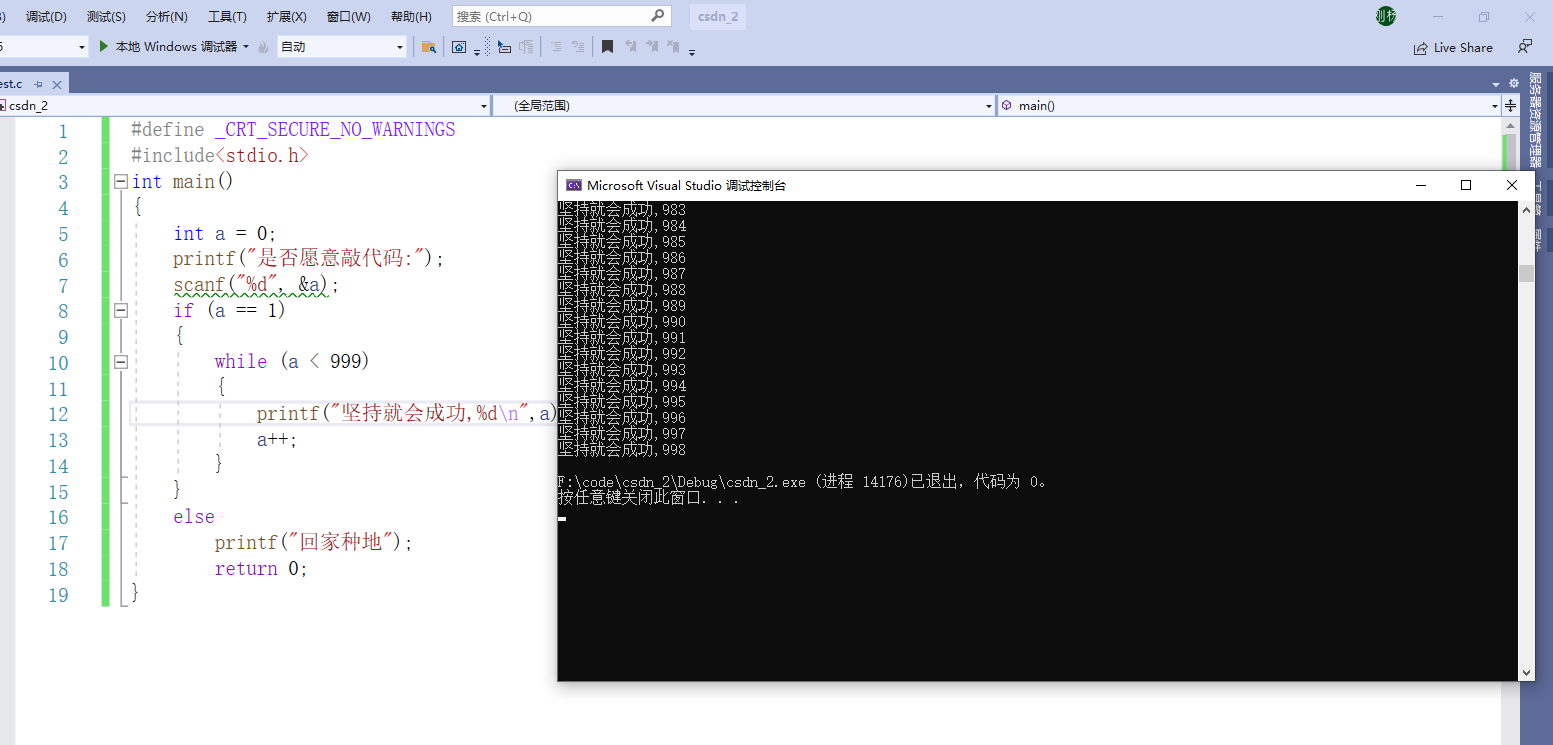Click the debug console window icon
This screenshot has width=1553, height=745.
574,185
